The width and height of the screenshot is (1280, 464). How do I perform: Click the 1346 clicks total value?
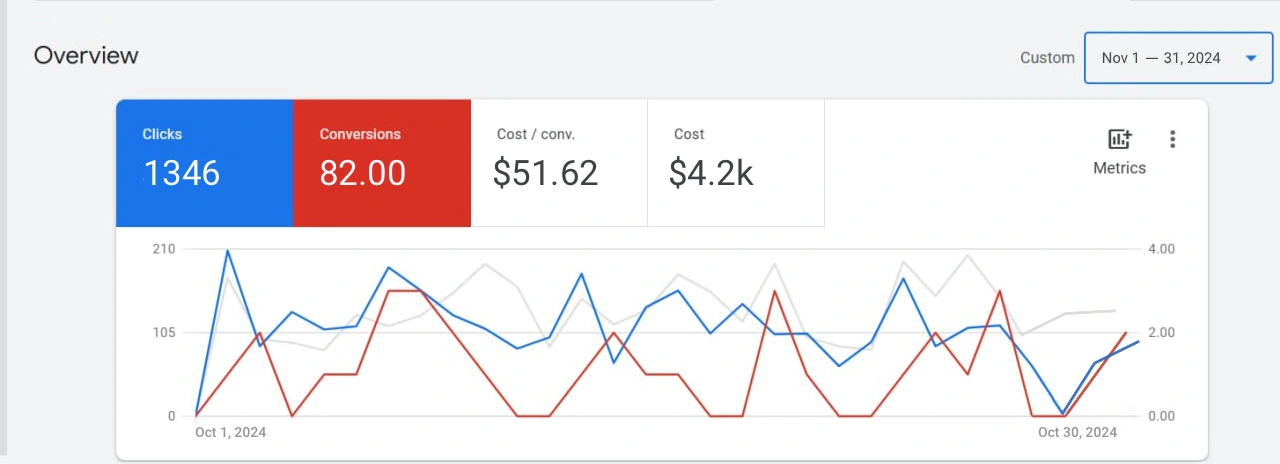click(181, 174)
